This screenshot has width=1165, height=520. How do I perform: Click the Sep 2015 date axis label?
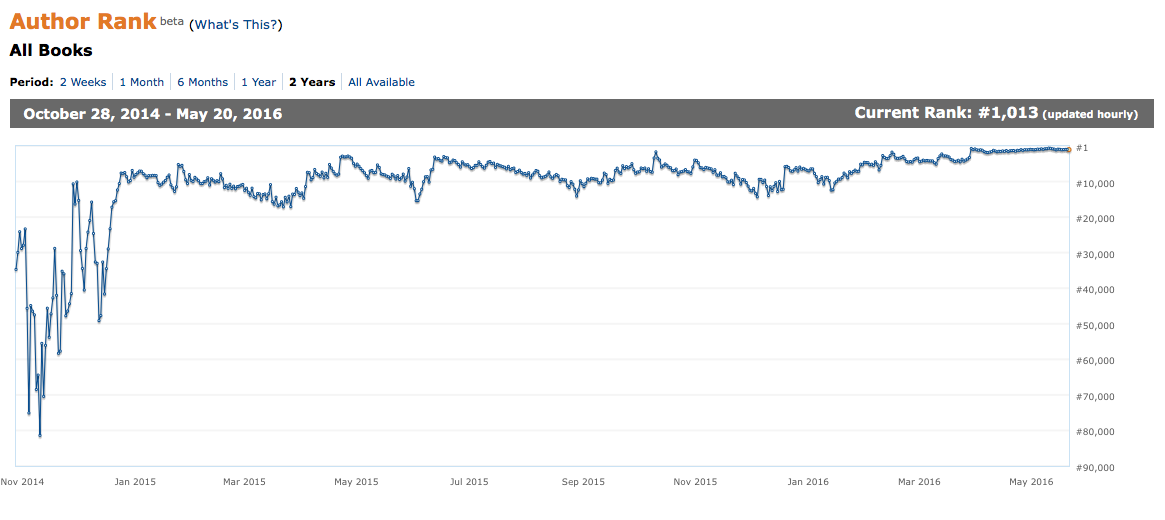tap(584, 482)
